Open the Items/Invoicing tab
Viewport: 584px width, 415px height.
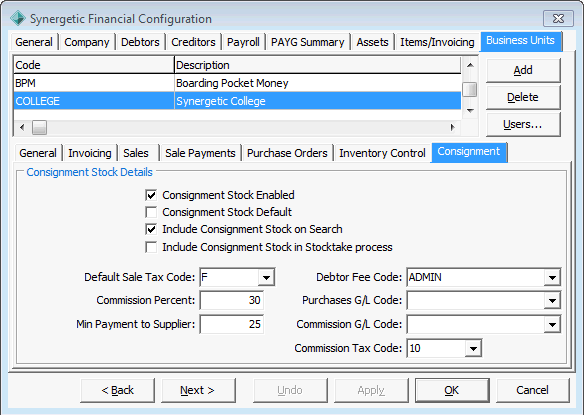coord(437,42)
